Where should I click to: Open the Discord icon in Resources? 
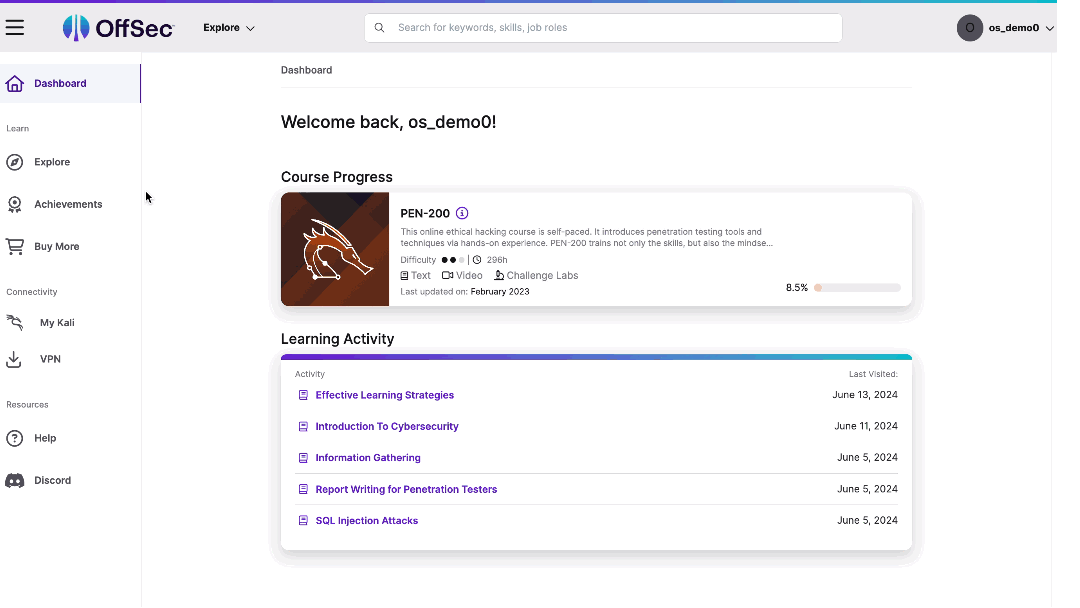pyautogui.click(x=15, y=480)
